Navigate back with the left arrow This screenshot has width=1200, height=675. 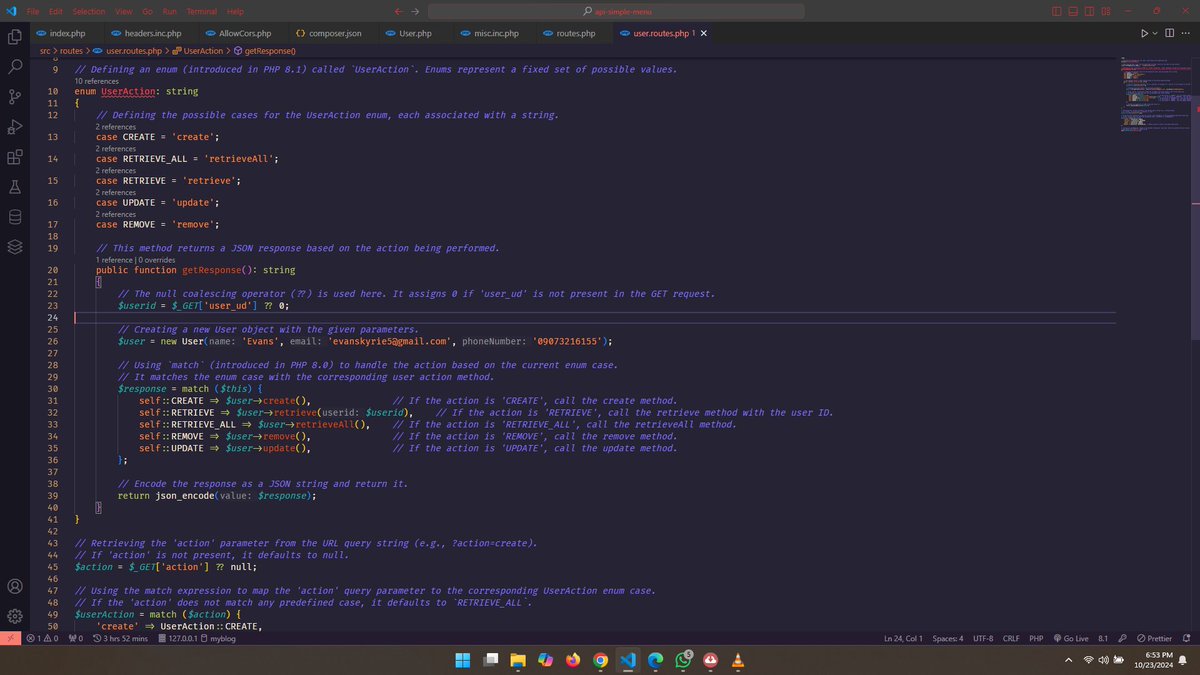tap(398, 10)
